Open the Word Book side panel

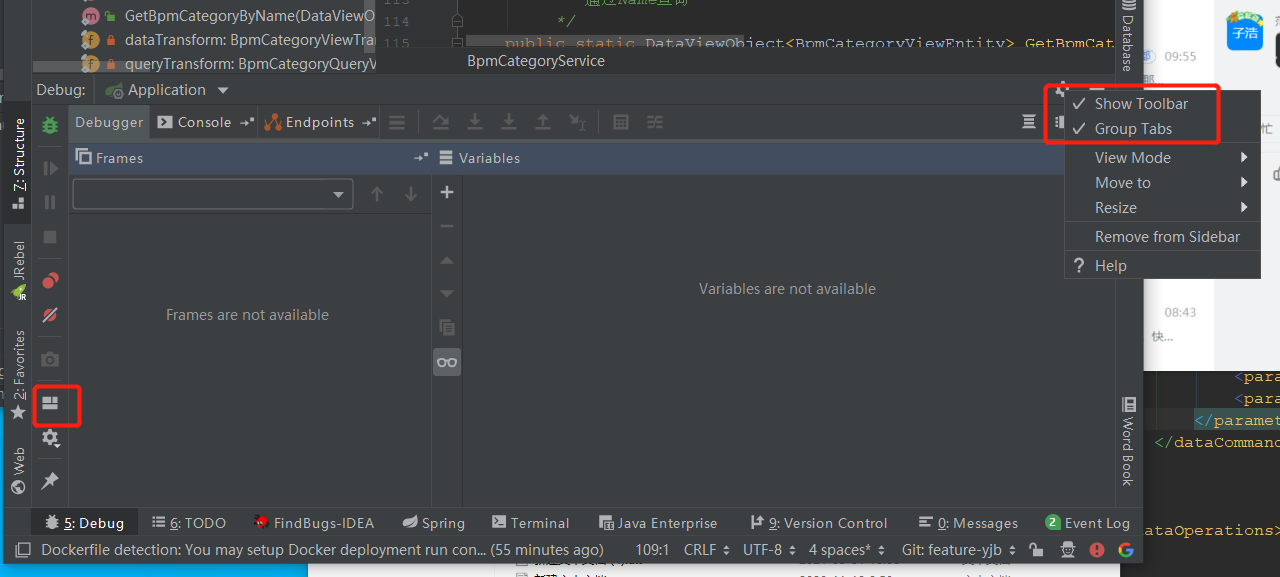(1128, 442)
